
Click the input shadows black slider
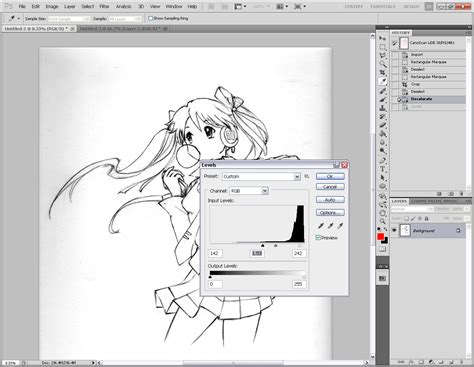click(263, 246)
